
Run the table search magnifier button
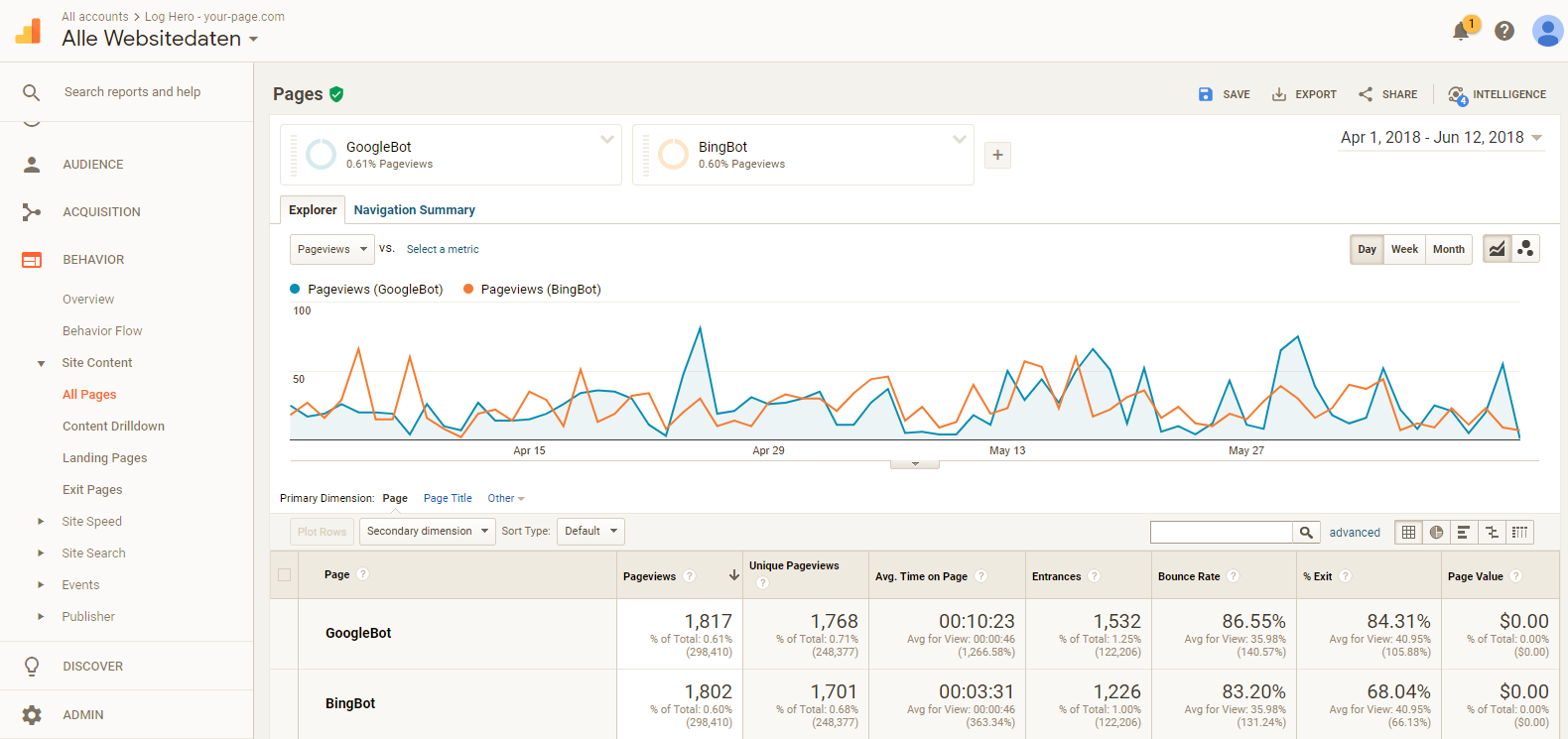click(1307, 533)
